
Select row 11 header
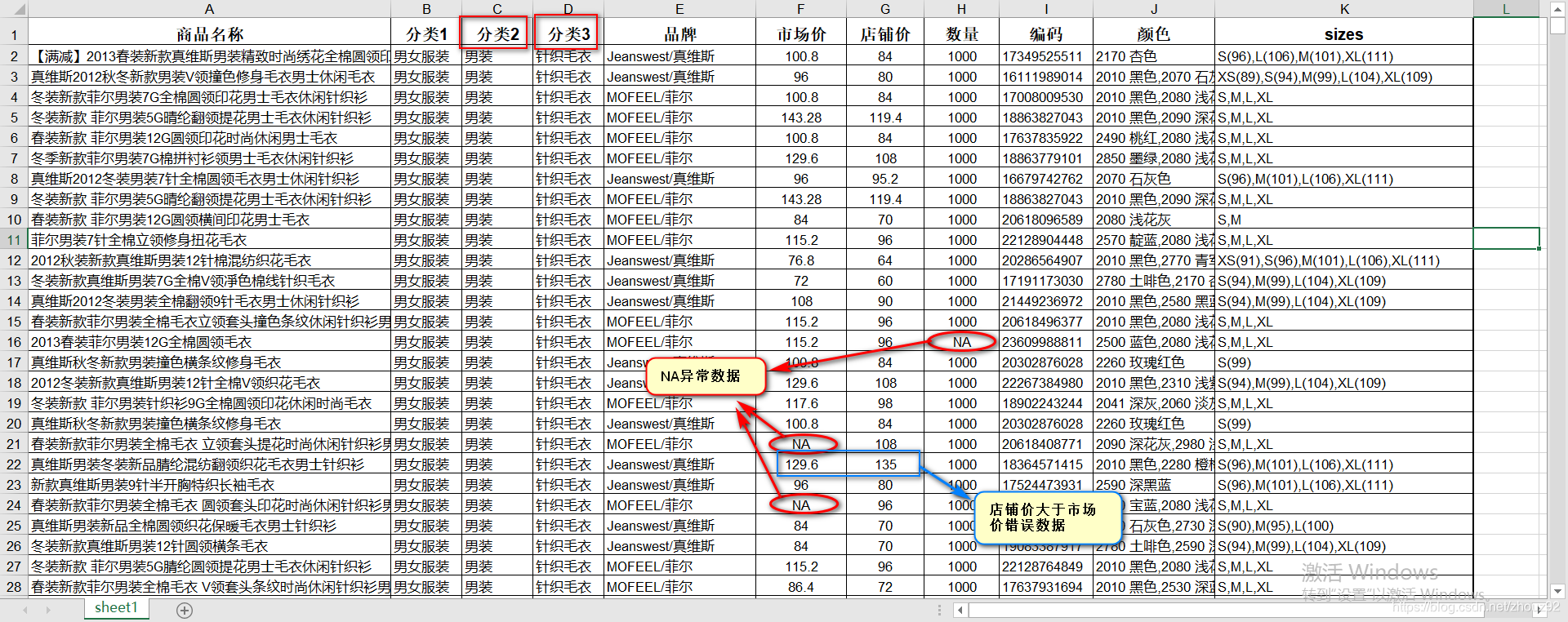(14, 240)
